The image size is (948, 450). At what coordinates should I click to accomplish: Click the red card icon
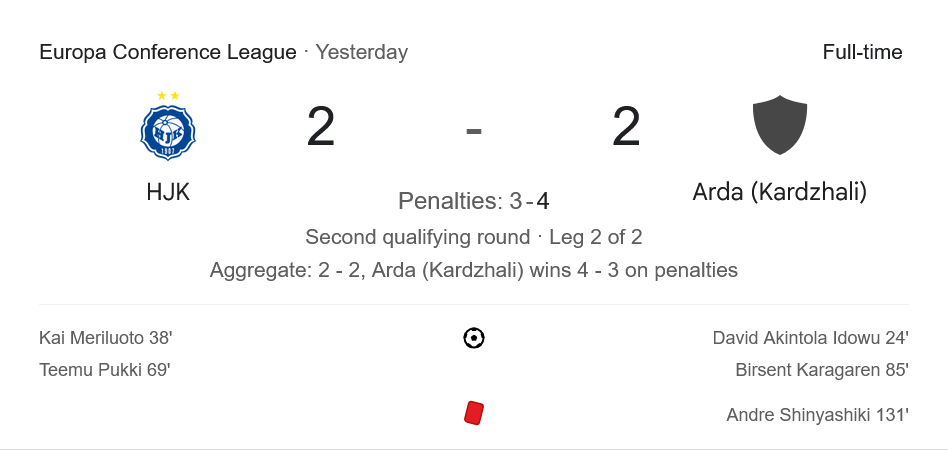pos(474,413)
